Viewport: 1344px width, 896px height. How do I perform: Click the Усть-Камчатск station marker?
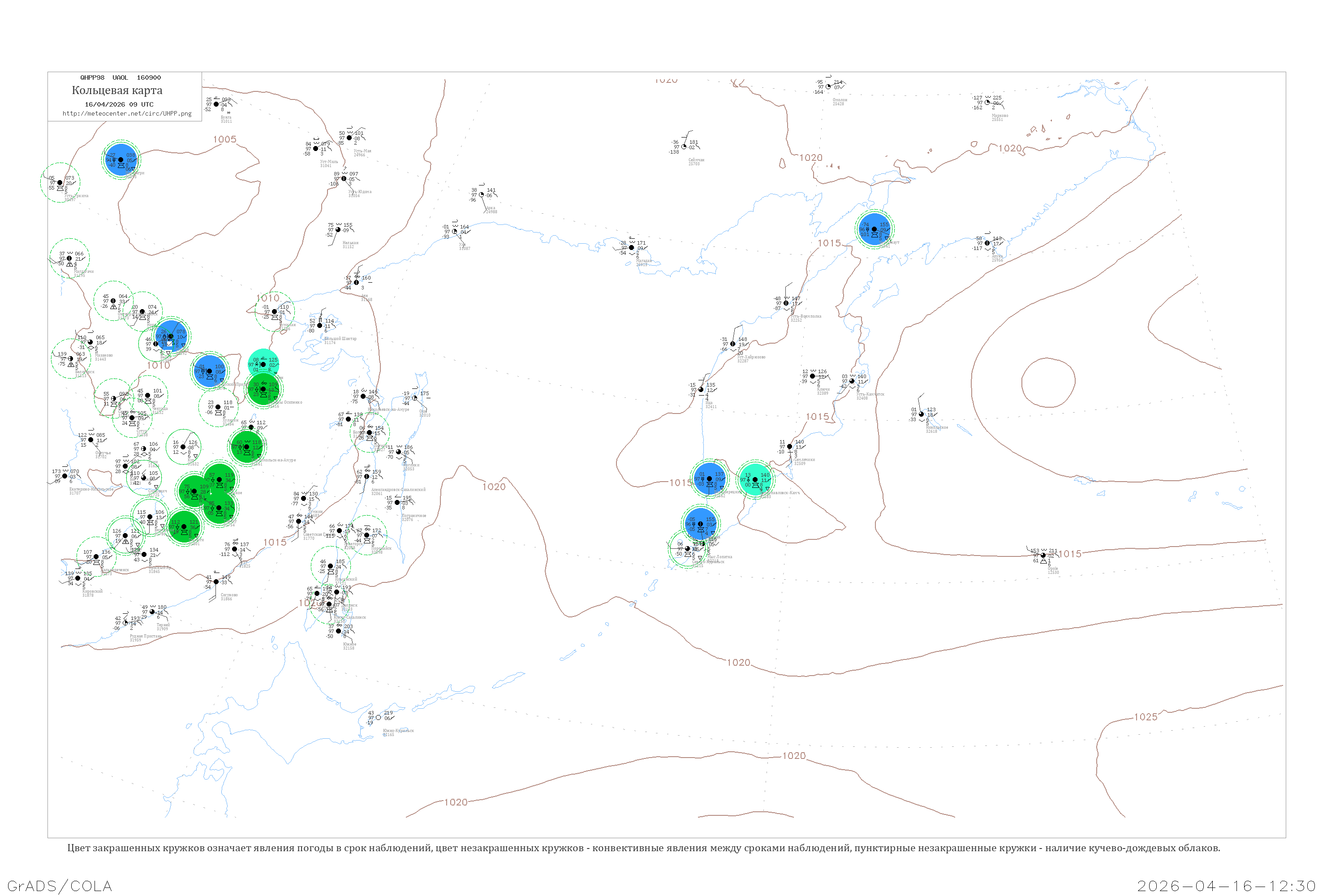click(x=852, y=381)
